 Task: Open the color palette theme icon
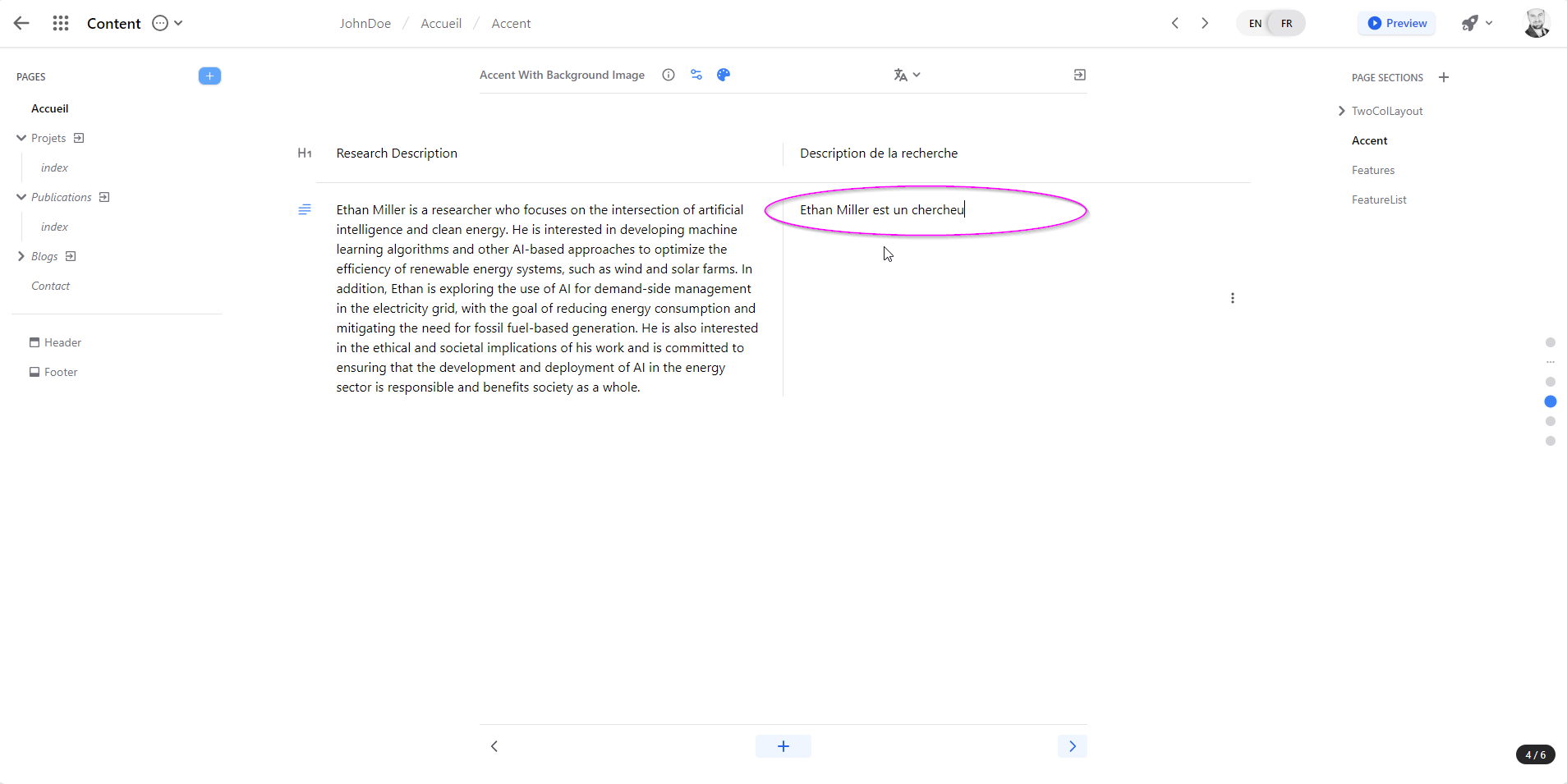[x=724, y=75]
